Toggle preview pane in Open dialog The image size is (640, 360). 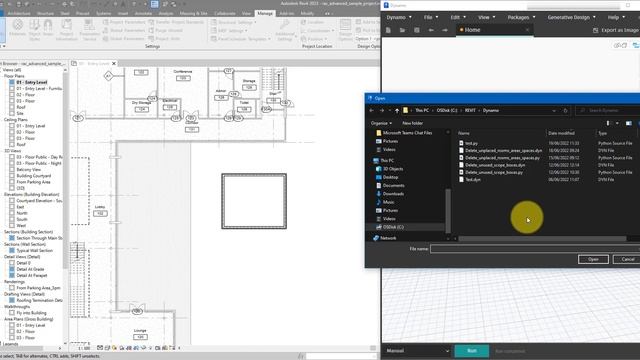click(629, 123)
